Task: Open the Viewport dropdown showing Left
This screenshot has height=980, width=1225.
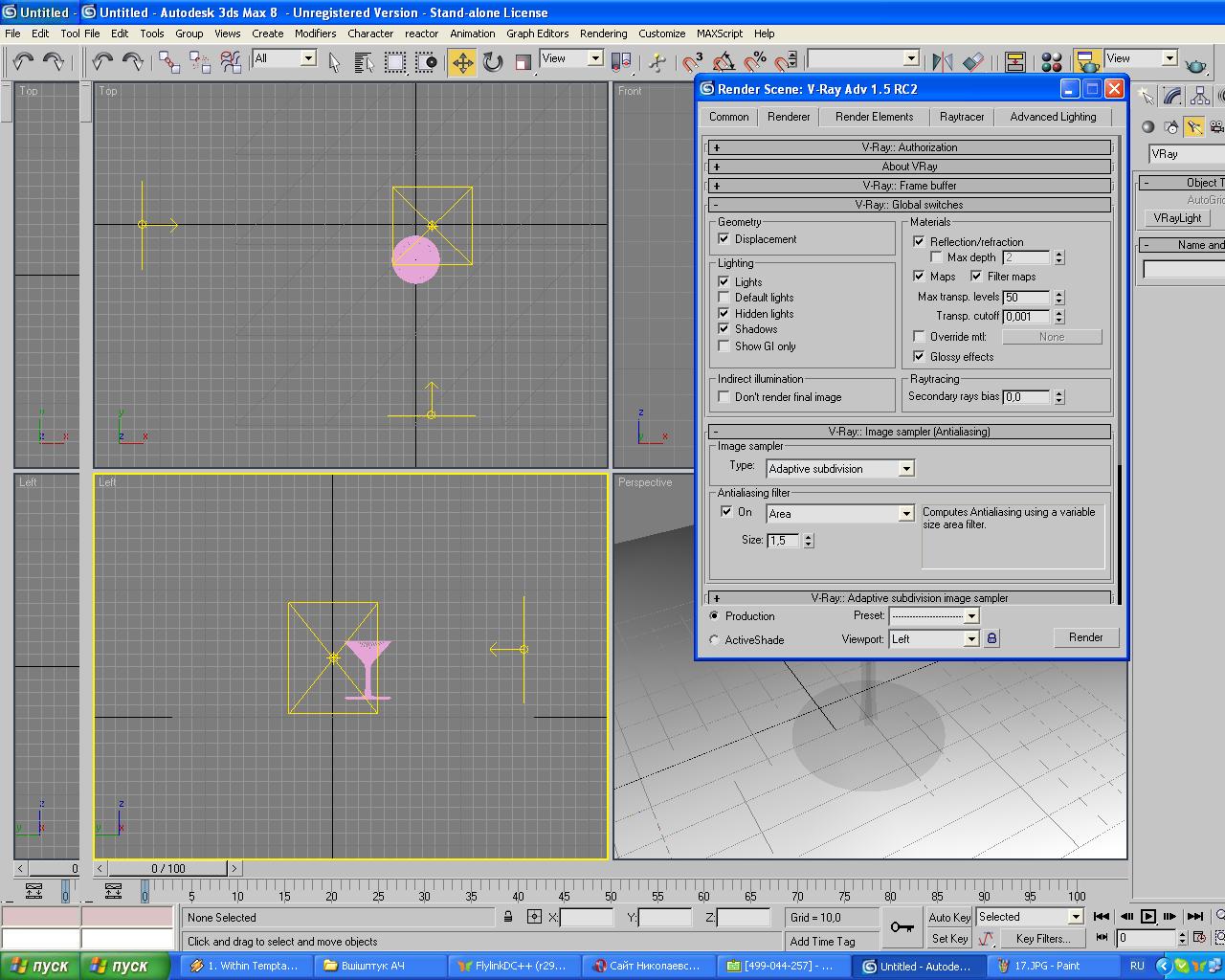Action: [934, 639]
